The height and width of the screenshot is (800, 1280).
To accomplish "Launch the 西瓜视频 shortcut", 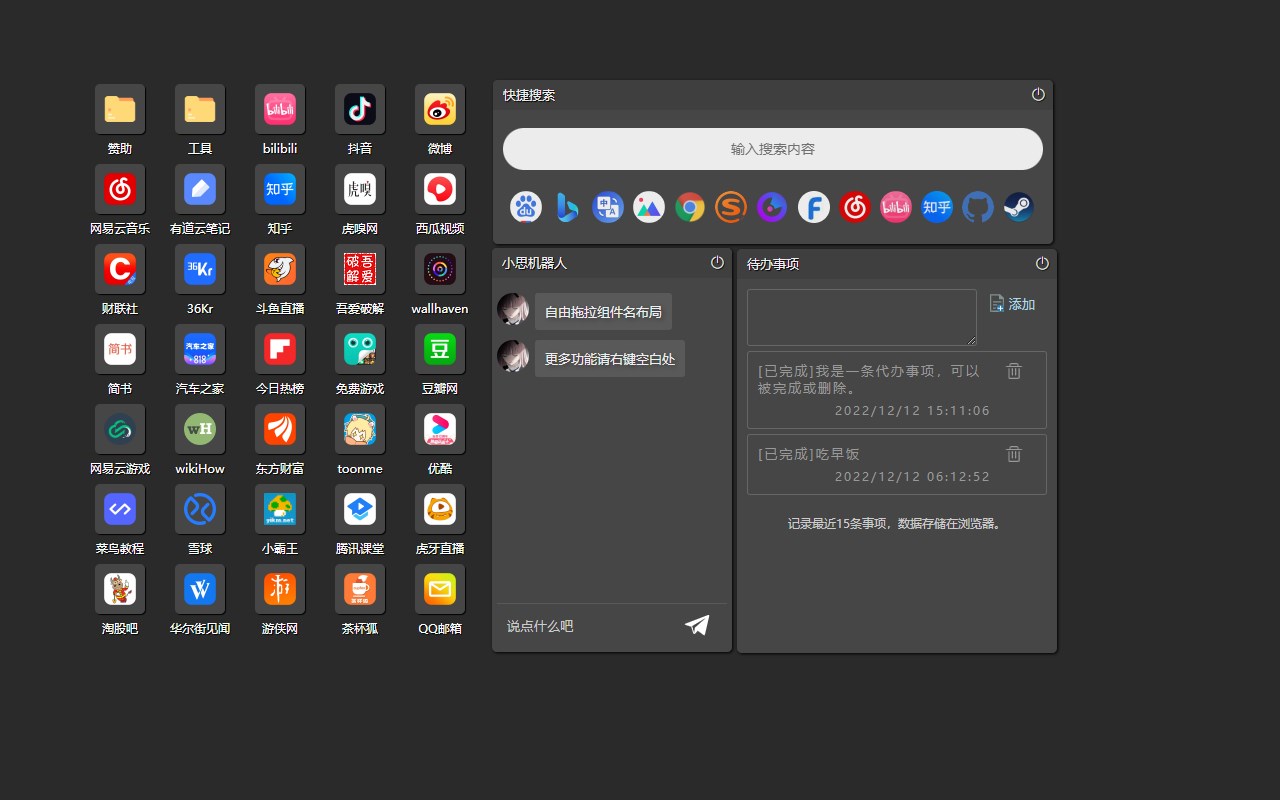I will coord(440,189).
